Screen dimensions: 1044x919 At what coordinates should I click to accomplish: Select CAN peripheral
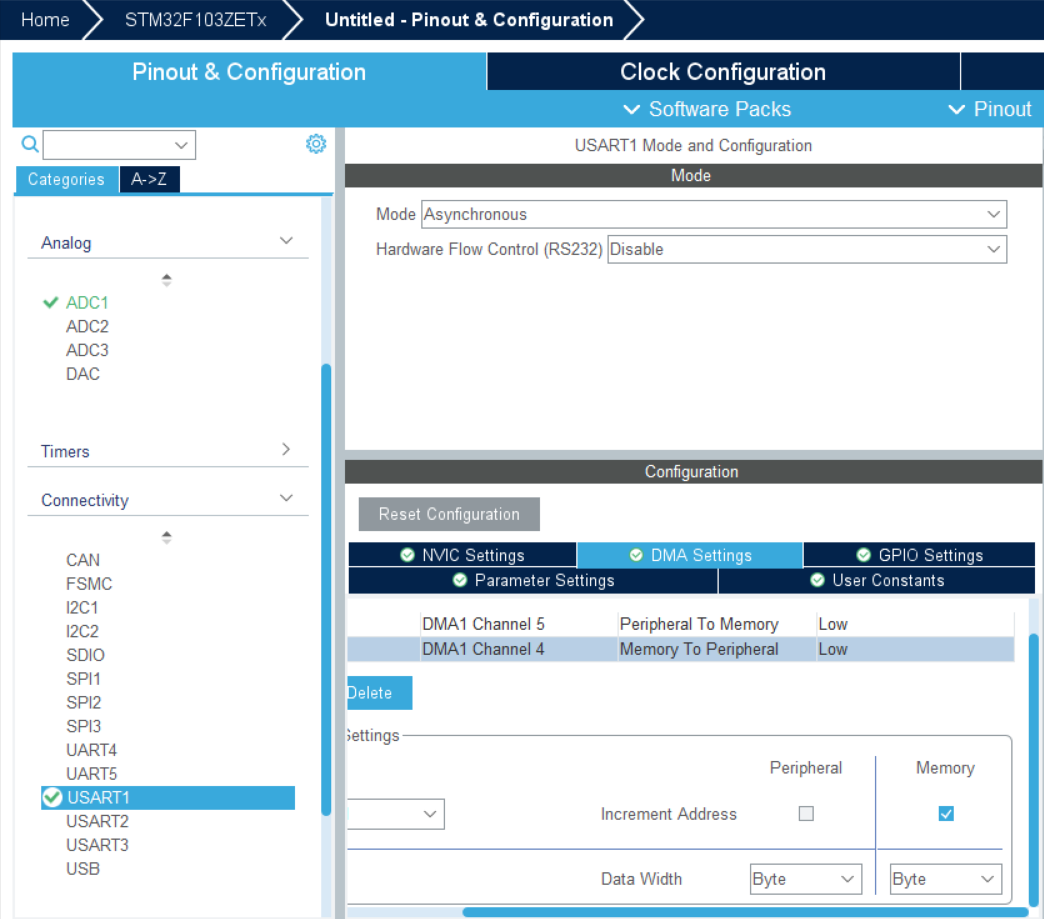tap(83, 561)
